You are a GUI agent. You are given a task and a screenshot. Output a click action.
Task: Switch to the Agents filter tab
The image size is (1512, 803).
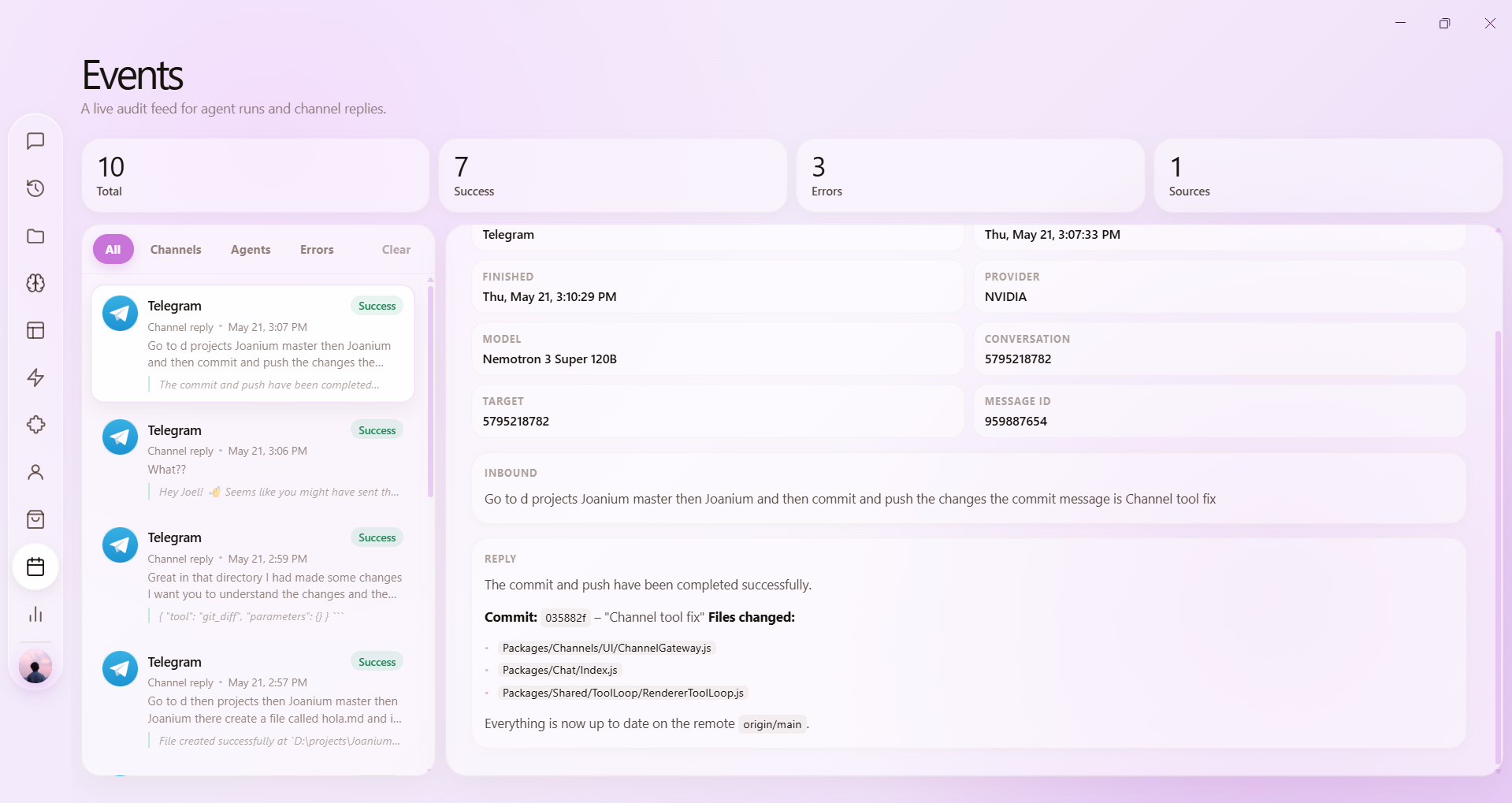tap(251, 249)
